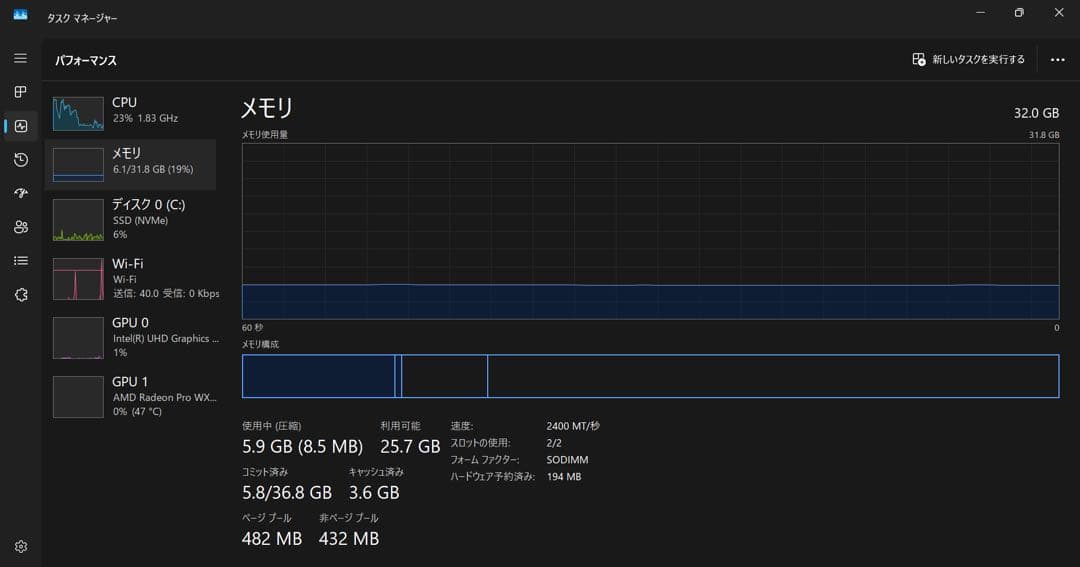Open the Processes page icon
Viewport: 1080px width, 567px height.
(20, 92)
